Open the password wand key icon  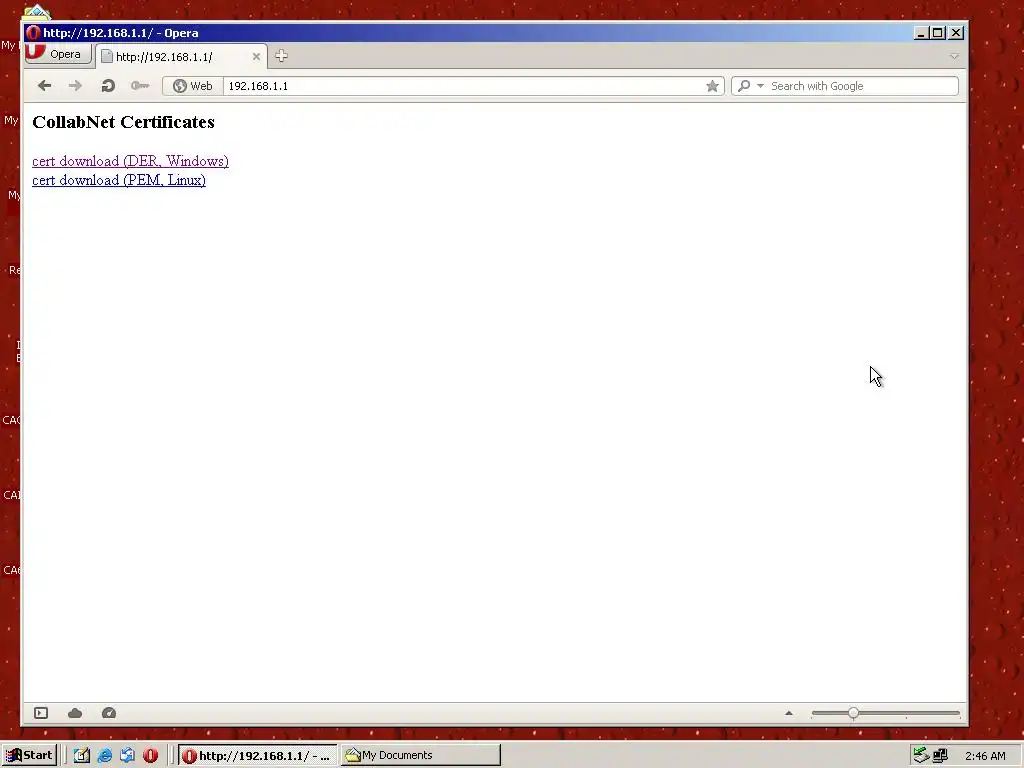[140, 86]
